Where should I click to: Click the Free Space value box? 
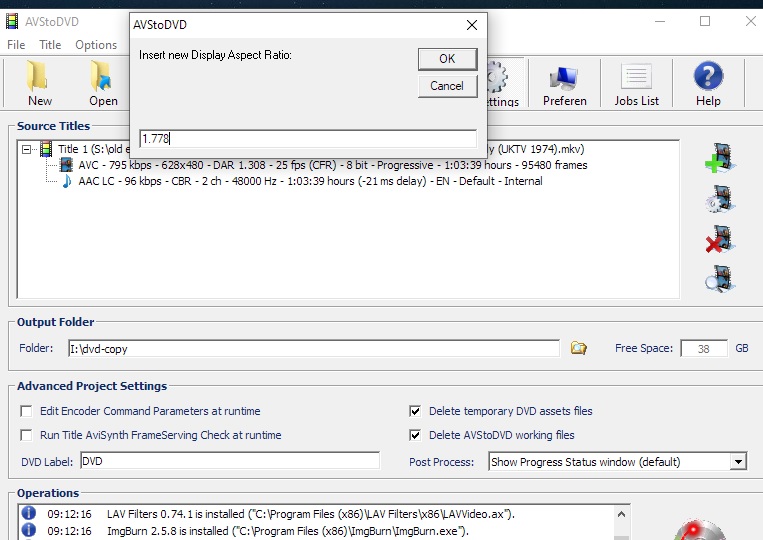[x=704, y=348]
